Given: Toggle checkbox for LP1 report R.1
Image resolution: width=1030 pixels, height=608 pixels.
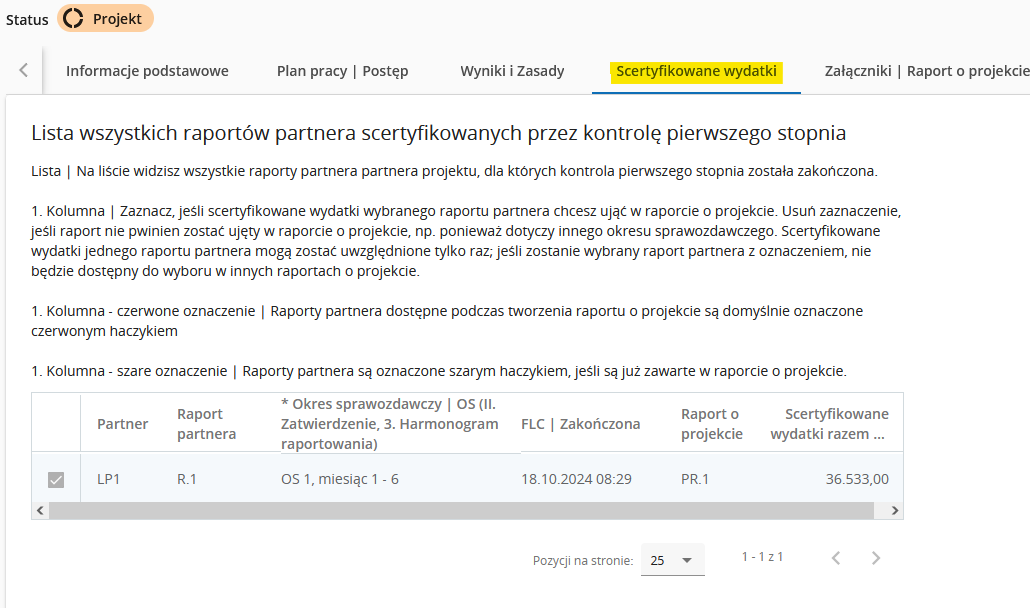Looking at the screenshot, I should (56, 480).
